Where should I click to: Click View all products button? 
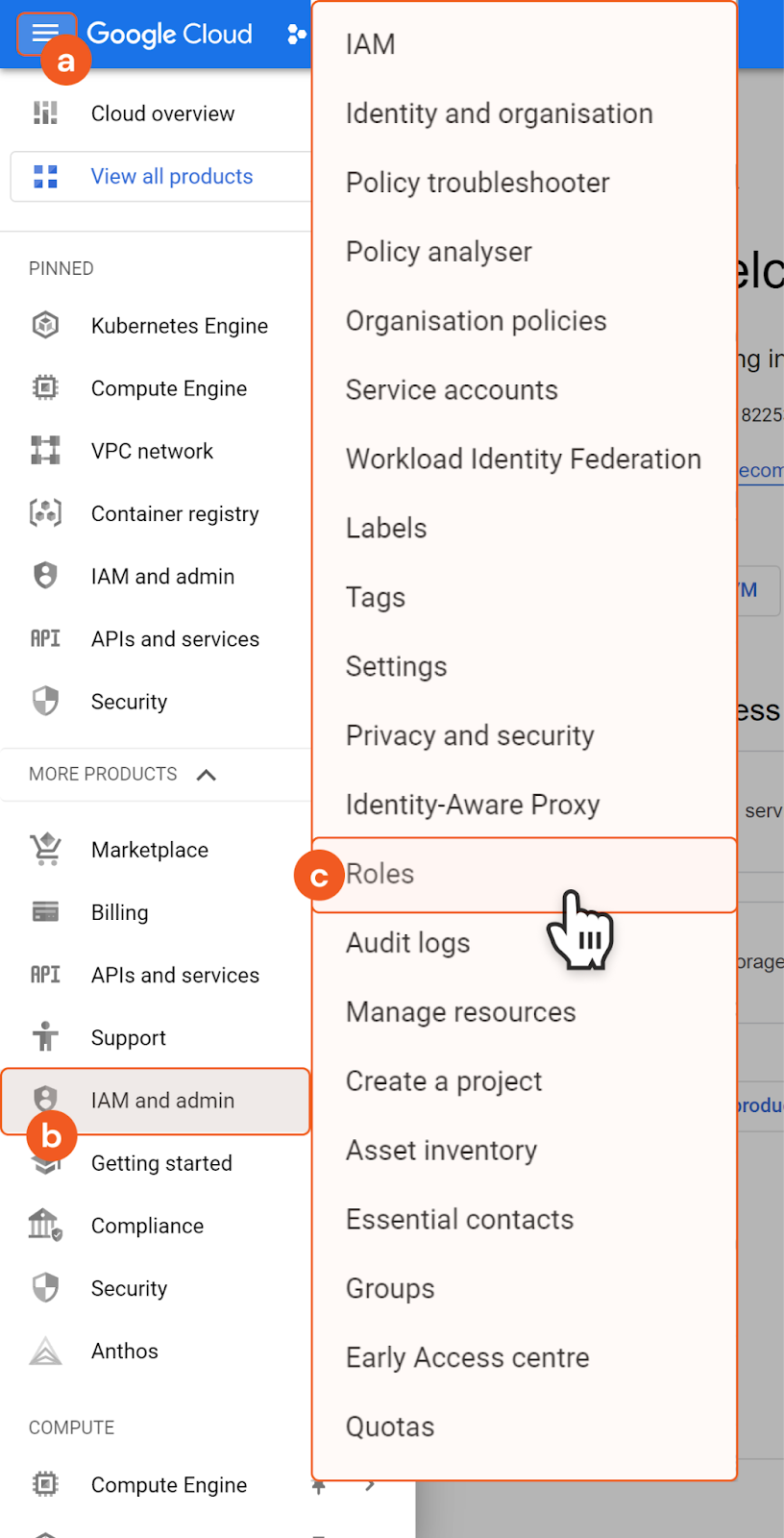171,177
